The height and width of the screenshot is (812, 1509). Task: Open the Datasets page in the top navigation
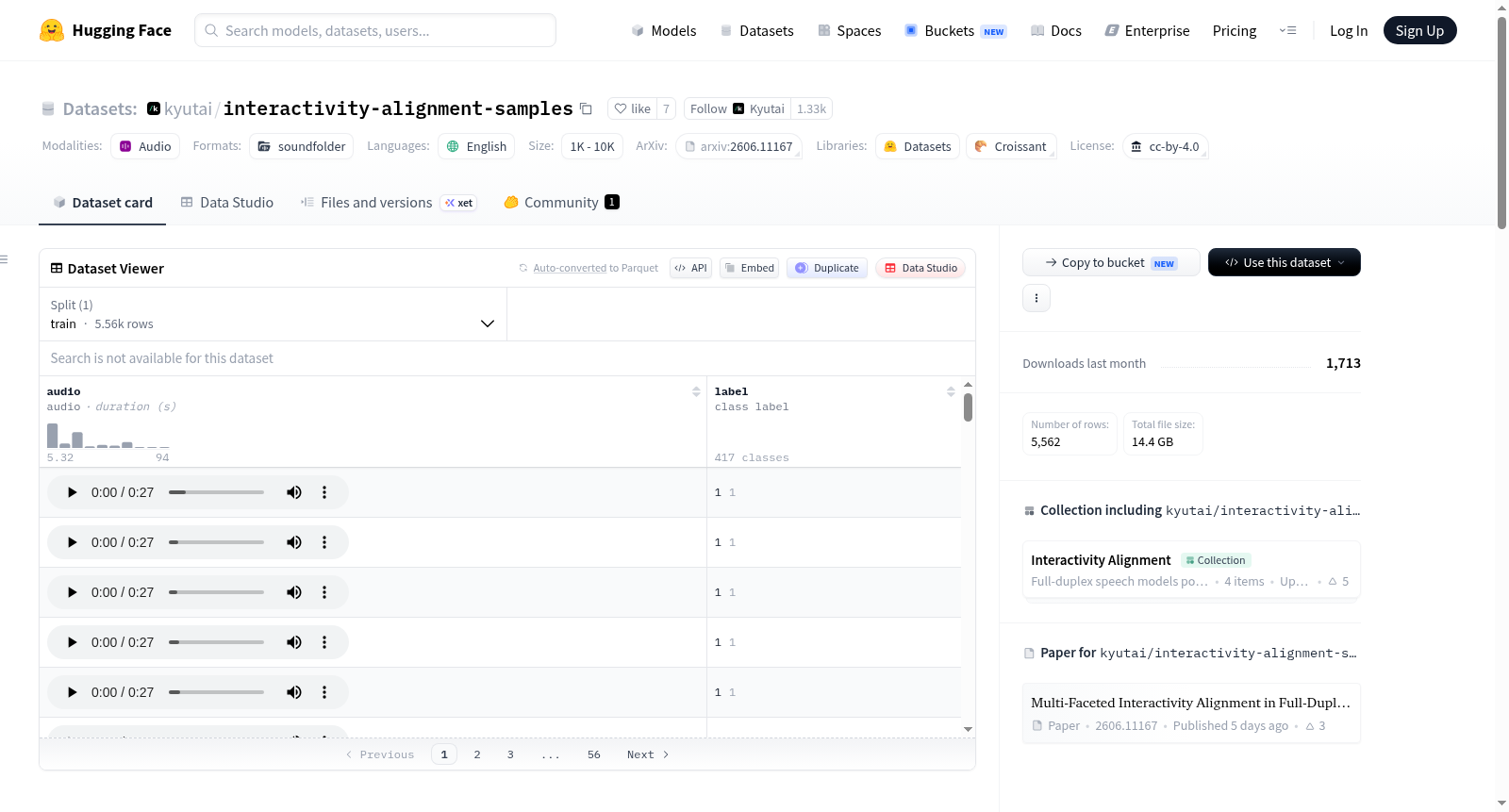757,31
